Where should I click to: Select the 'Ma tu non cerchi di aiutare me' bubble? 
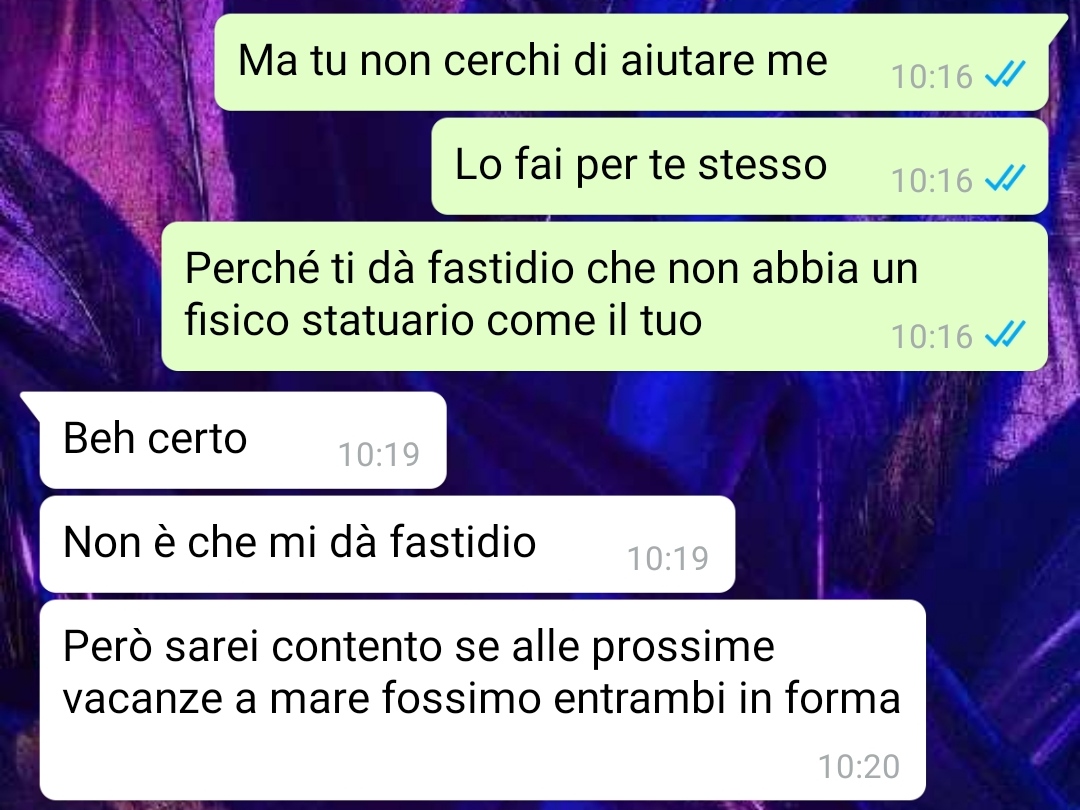pos(631,62)
